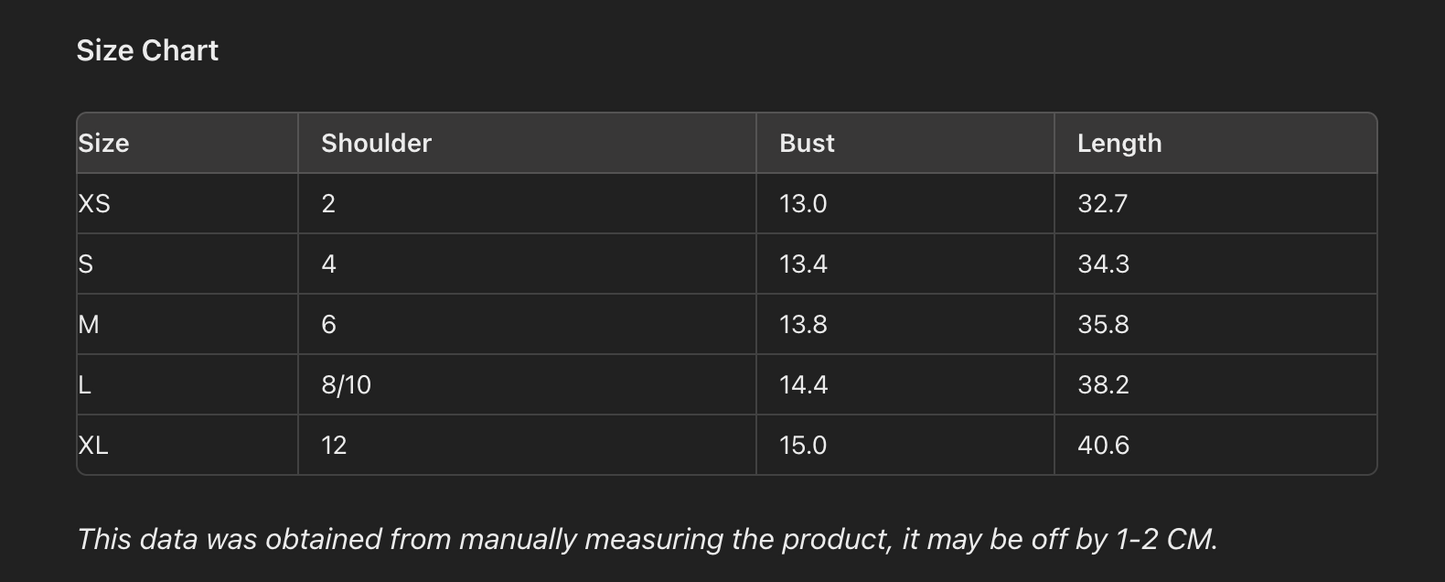Image resolution: width=1445 pixels, height=582 pixels.
Task: Select the M size row label
Action: pos(89,324)
